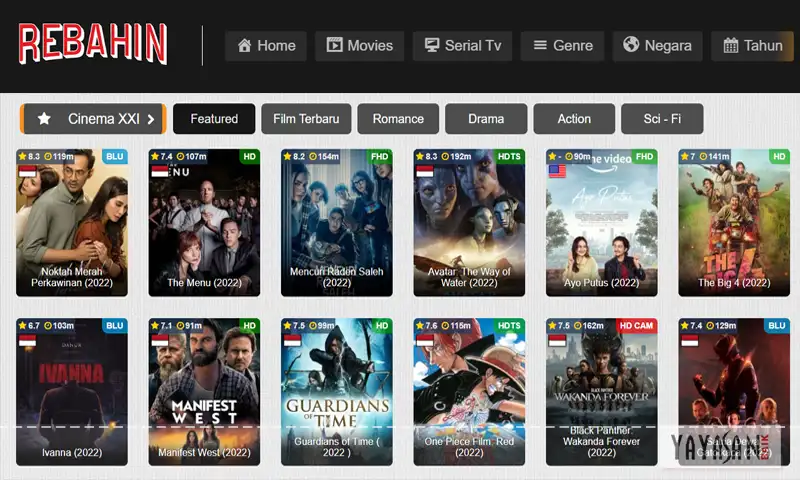Open The Big 4 (2022) title link

pos(734,283)
